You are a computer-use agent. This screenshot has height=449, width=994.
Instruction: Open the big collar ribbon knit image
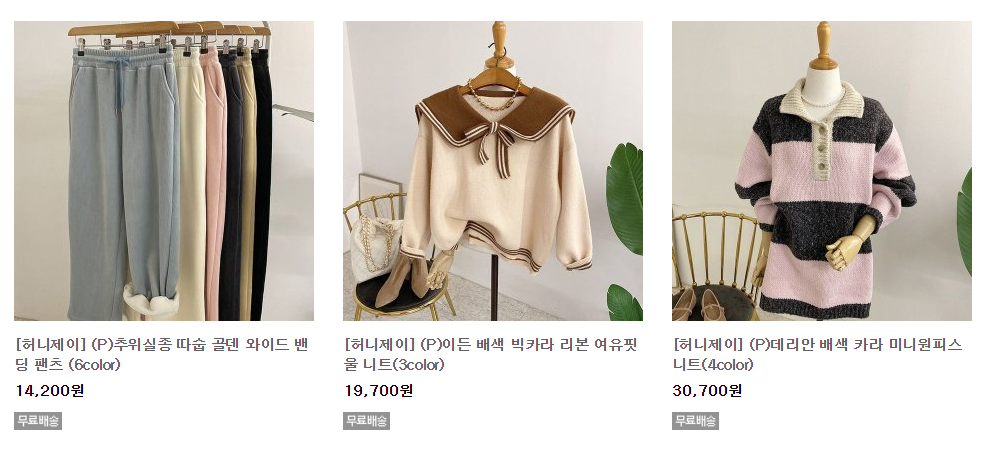click(493, 171)
